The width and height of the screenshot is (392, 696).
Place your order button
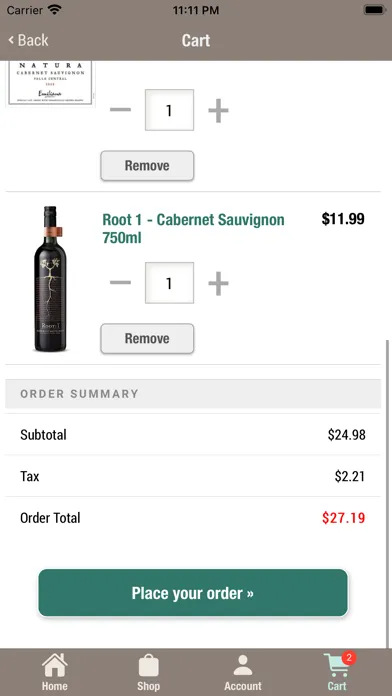pyautogui.click(x=193, y=593)
